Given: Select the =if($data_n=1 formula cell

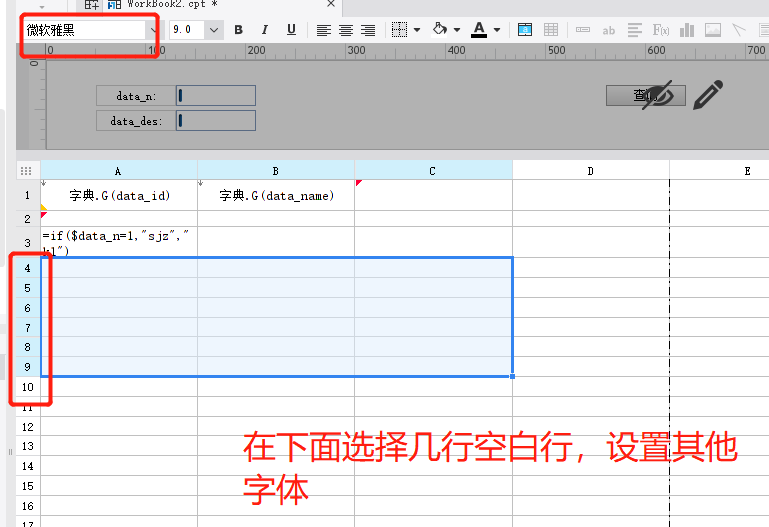Looking at the screenshot, I should point(119,242).
